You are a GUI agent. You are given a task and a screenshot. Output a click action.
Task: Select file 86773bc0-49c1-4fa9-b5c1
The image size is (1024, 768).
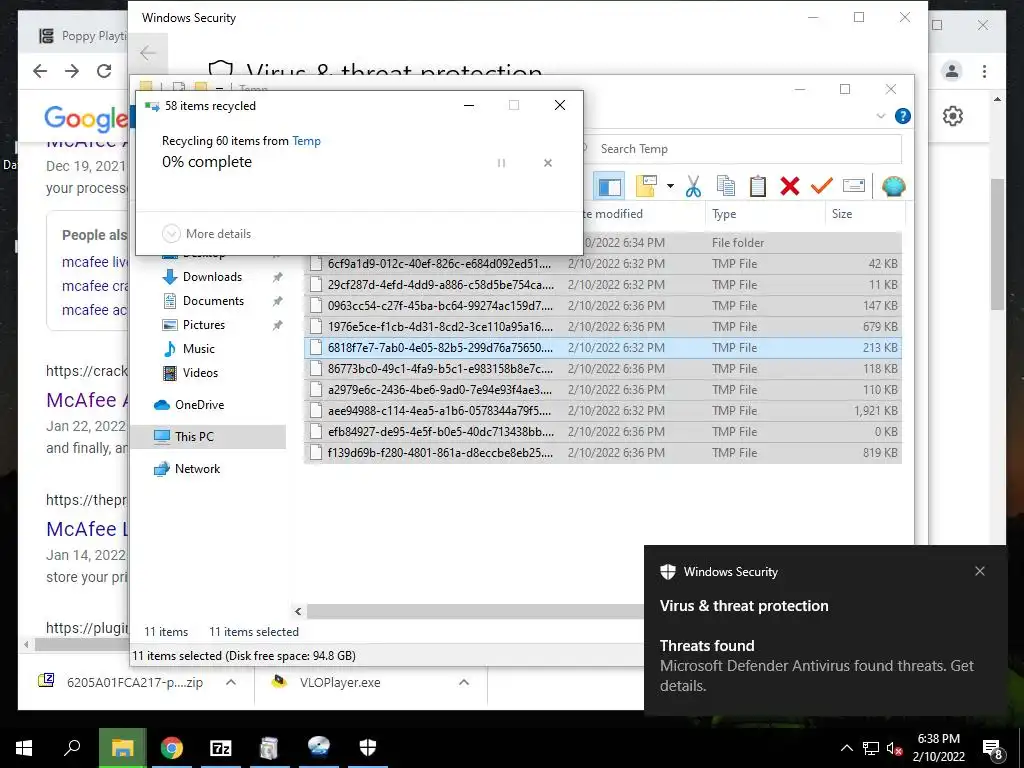pos(603,369)
